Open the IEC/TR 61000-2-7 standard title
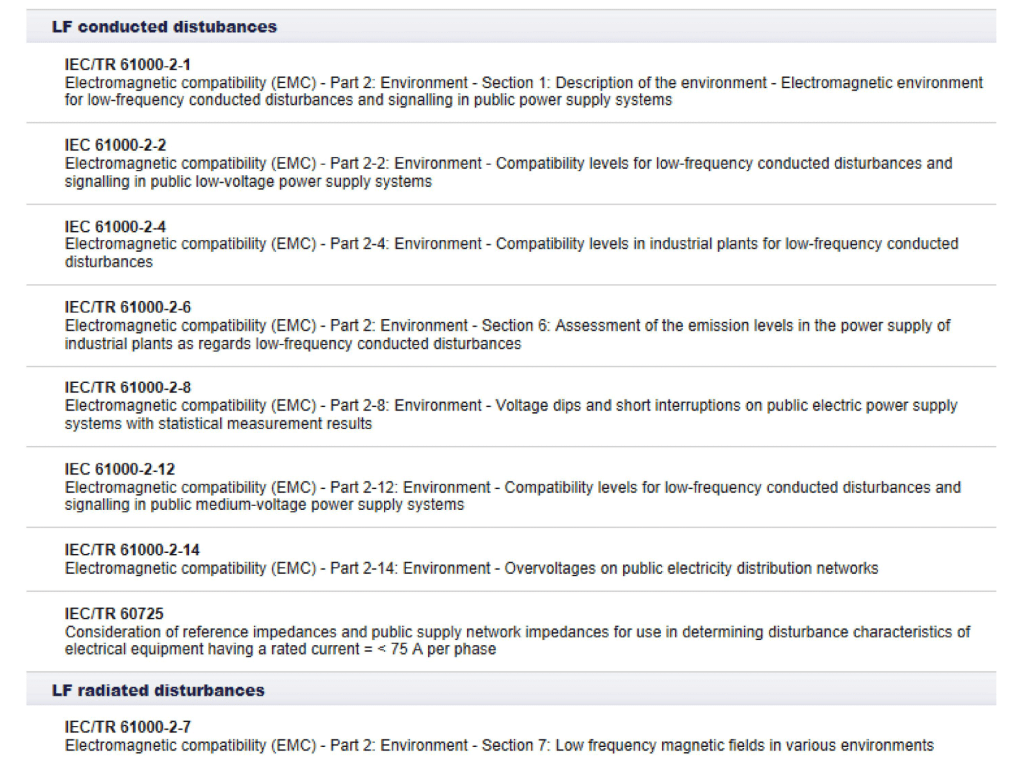 [128, 727]
